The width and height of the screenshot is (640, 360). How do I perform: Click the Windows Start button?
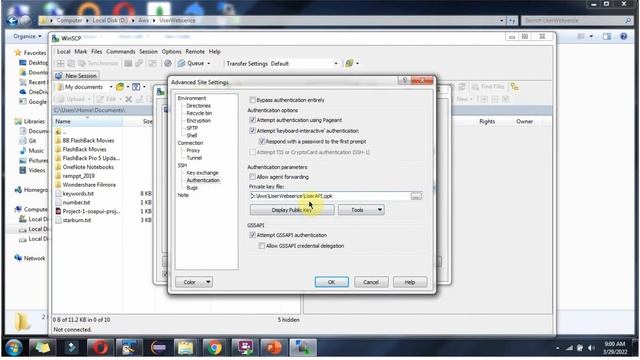click(13, 348)
